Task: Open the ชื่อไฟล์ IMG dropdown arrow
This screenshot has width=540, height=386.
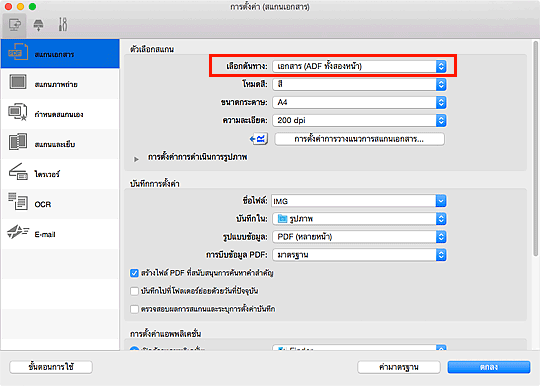Action: click(x=441, y=201)
